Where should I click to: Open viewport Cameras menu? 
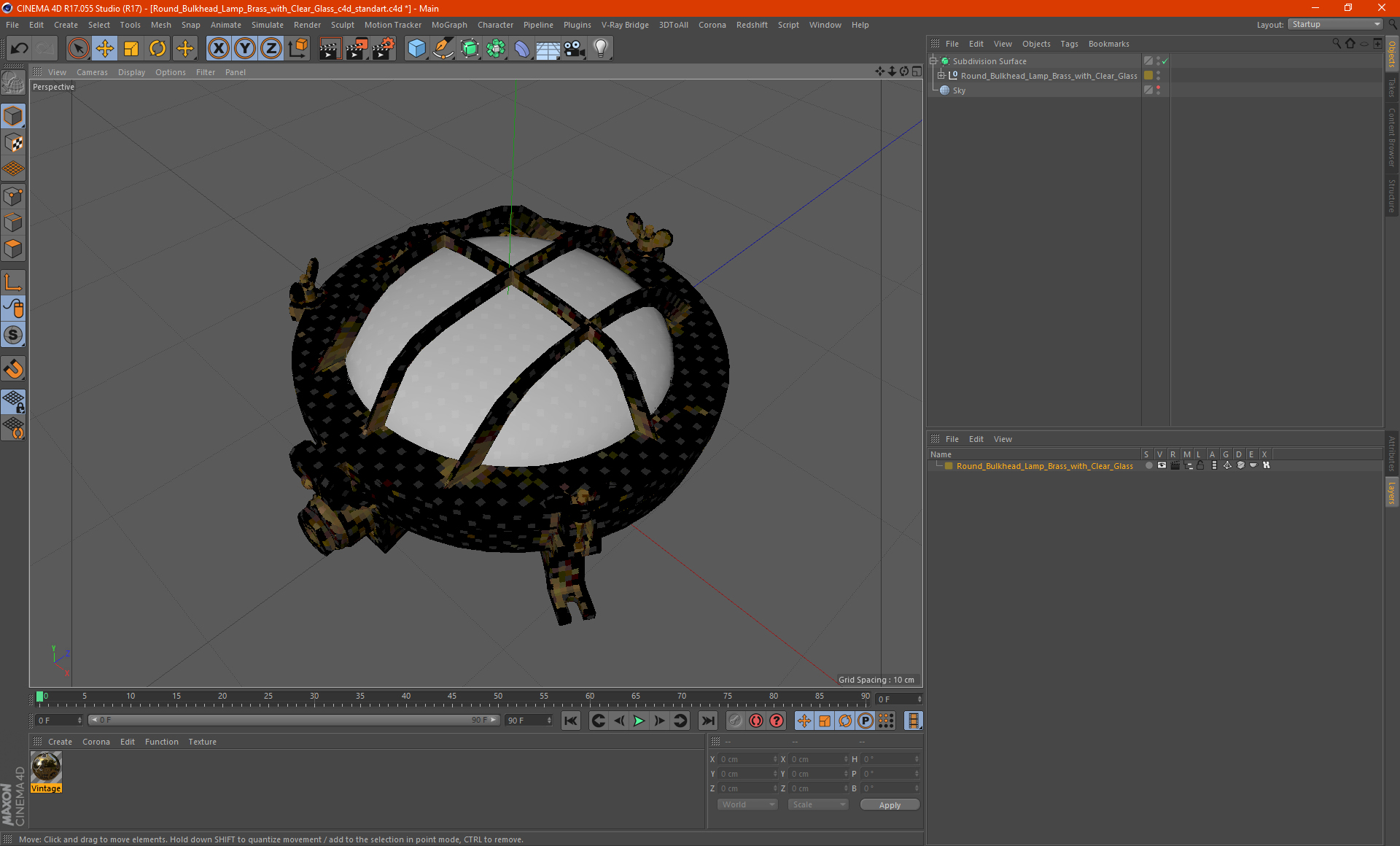(x=92, y=72)
